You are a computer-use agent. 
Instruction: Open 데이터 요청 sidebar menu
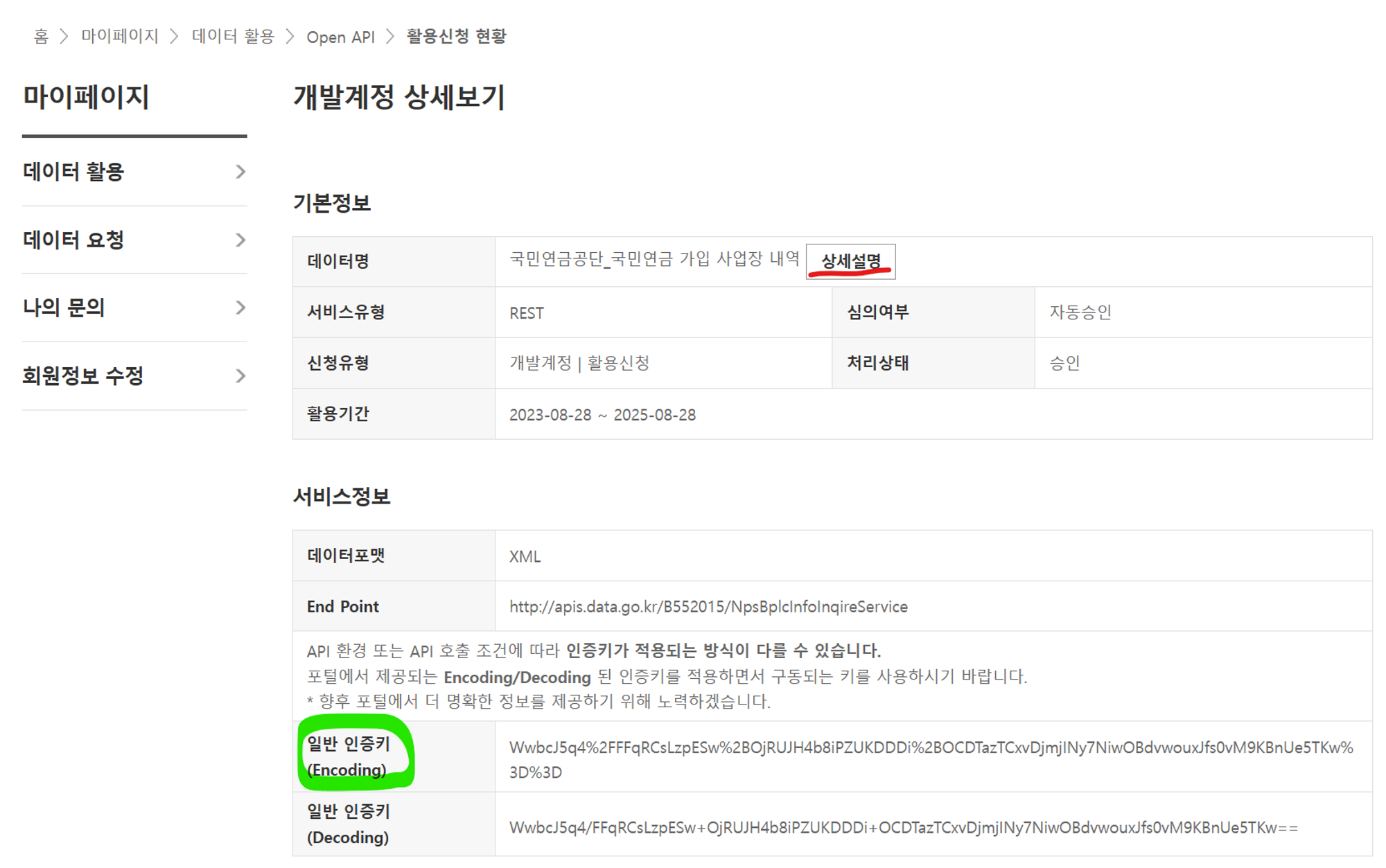pyautogui.click(x=73, y=240)
